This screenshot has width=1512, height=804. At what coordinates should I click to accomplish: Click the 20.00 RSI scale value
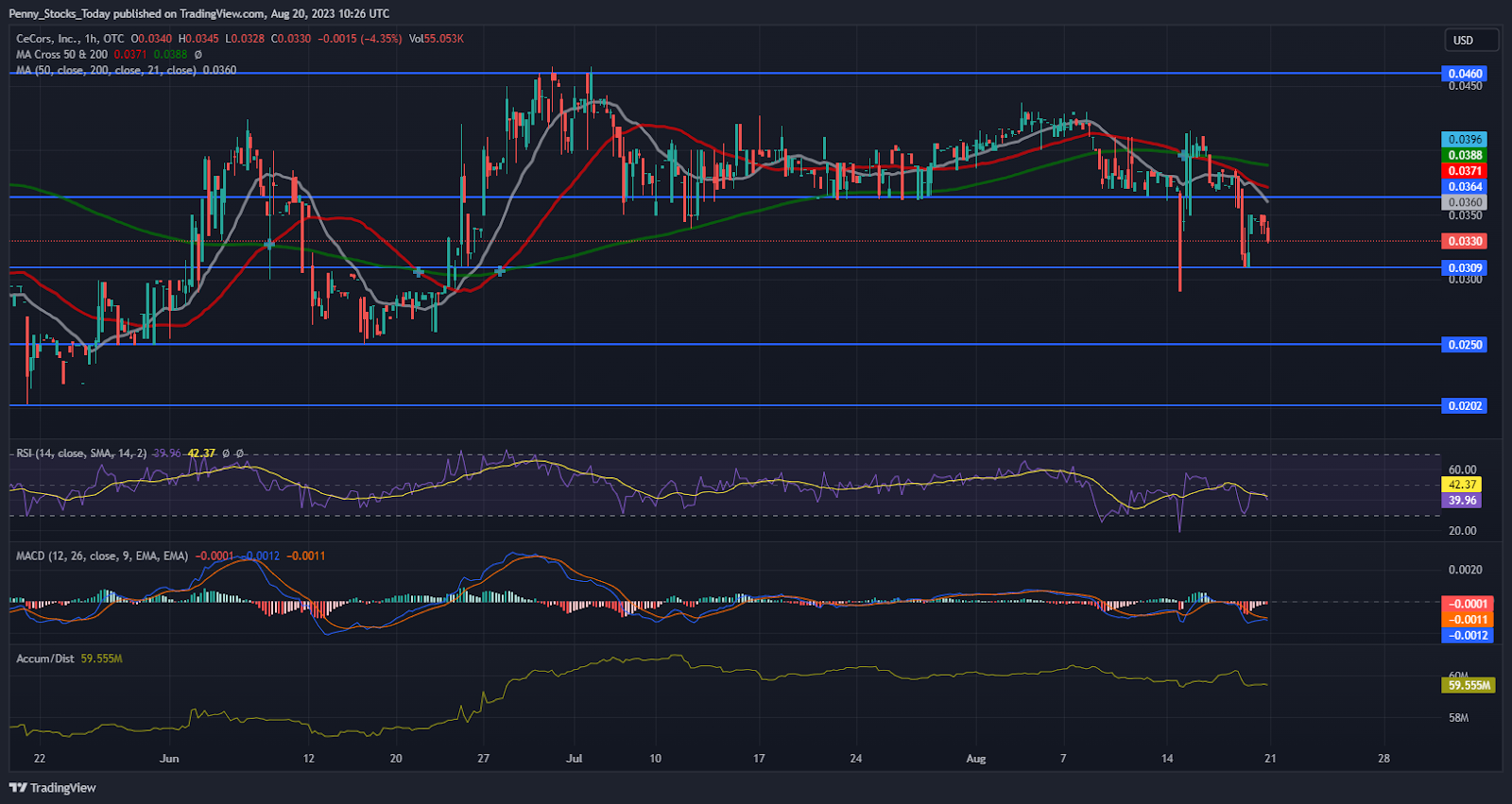coord(1462,531)
